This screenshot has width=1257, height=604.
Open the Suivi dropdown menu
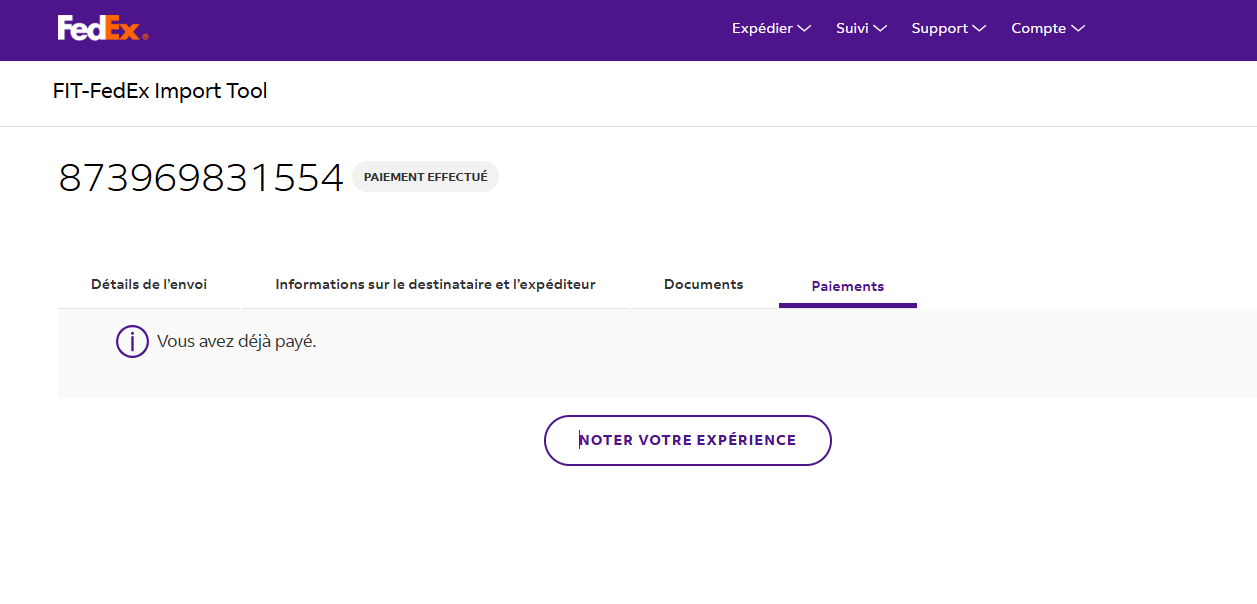click(861, 28)
